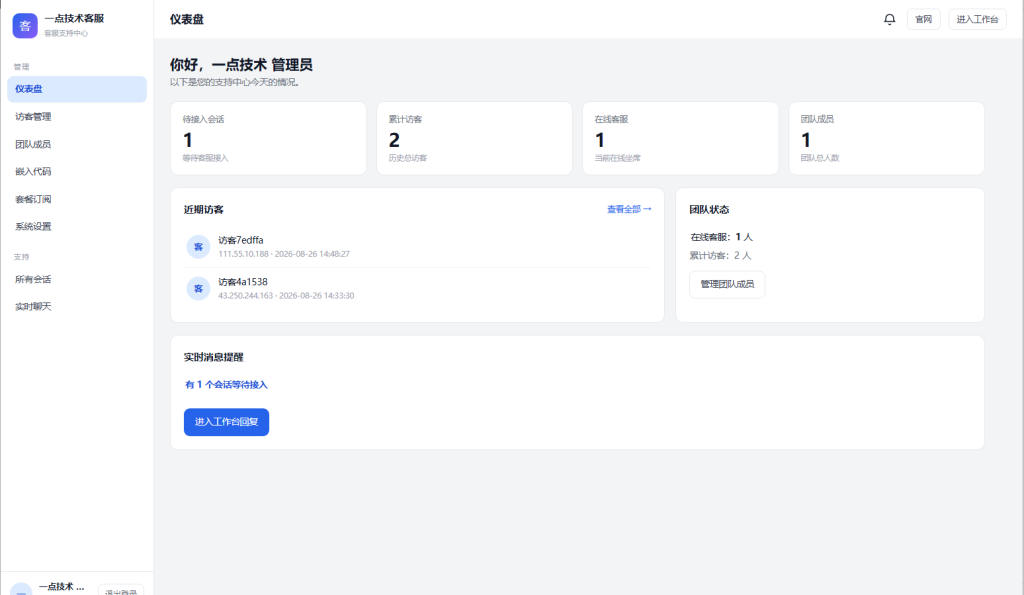Click the 一点技术客服 logo icon
Image resolution: width=1024 pixels, height=595 pixels.
25,25
